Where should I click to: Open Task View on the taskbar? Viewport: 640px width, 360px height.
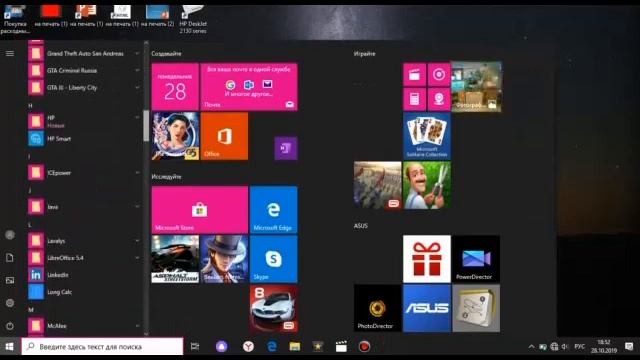[195, 347]
